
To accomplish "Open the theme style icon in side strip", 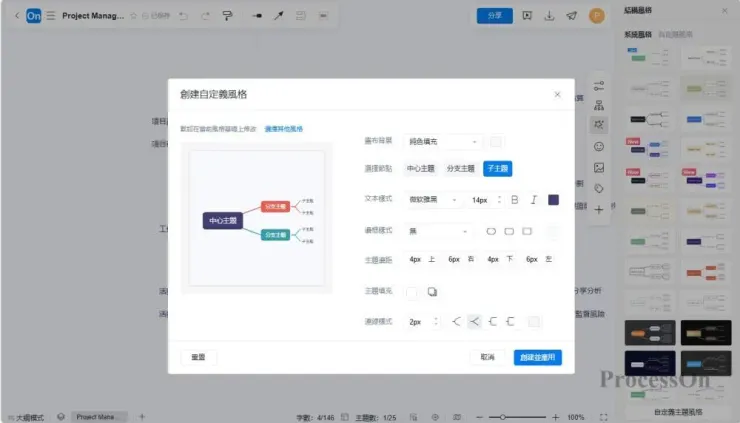I will point(599,125).
